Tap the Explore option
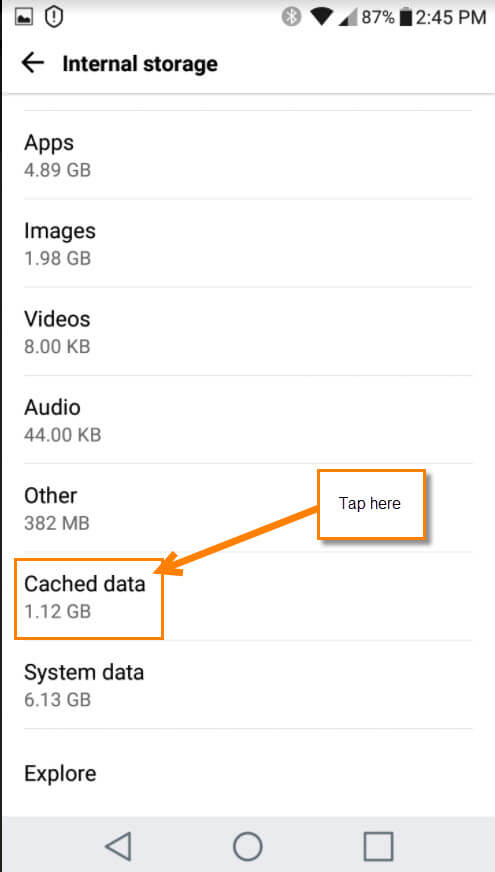 [248, 773]
